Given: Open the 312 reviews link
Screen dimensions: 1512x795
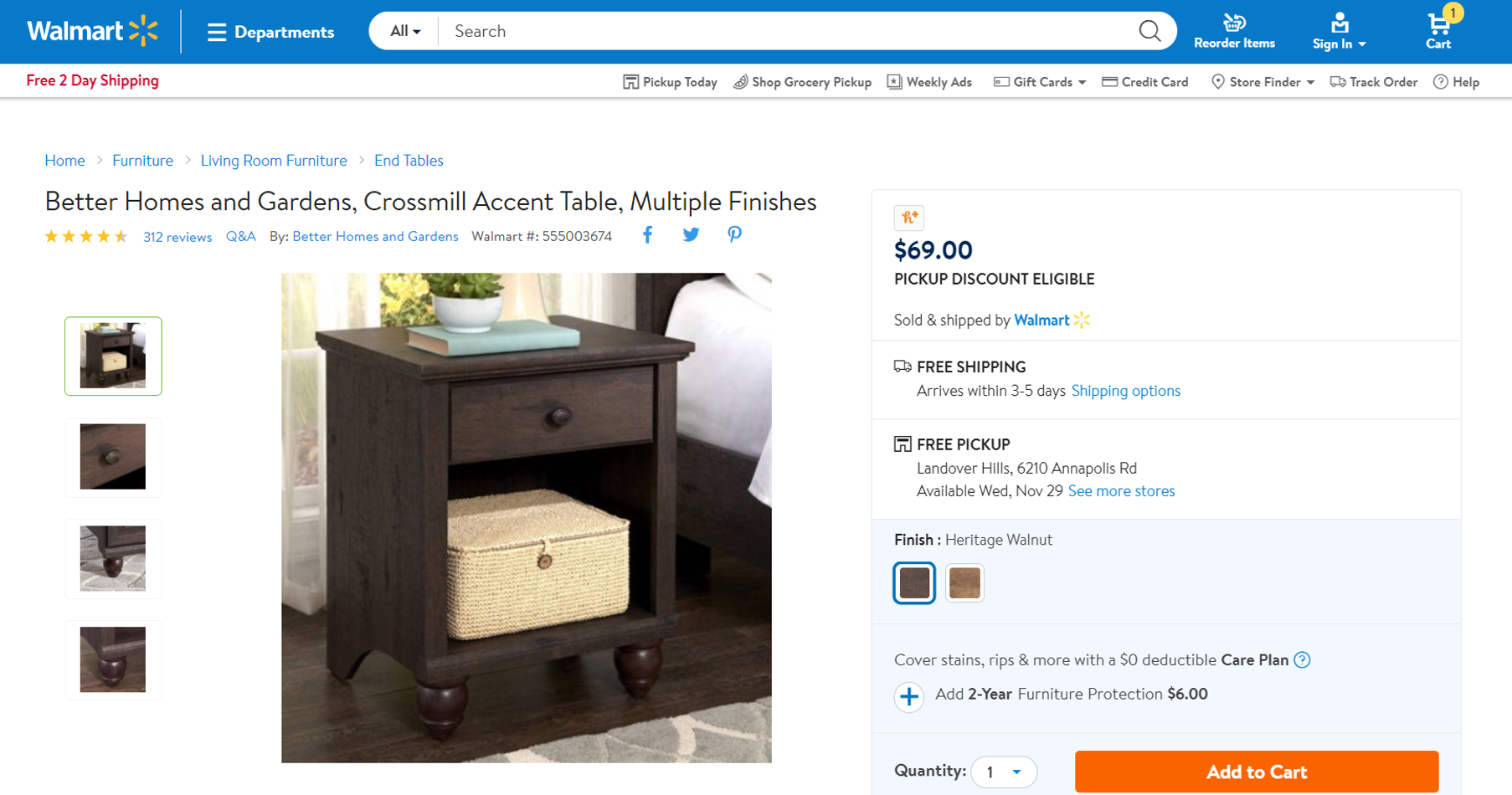Looking at the screenshot, I should (x=177, y=237).
